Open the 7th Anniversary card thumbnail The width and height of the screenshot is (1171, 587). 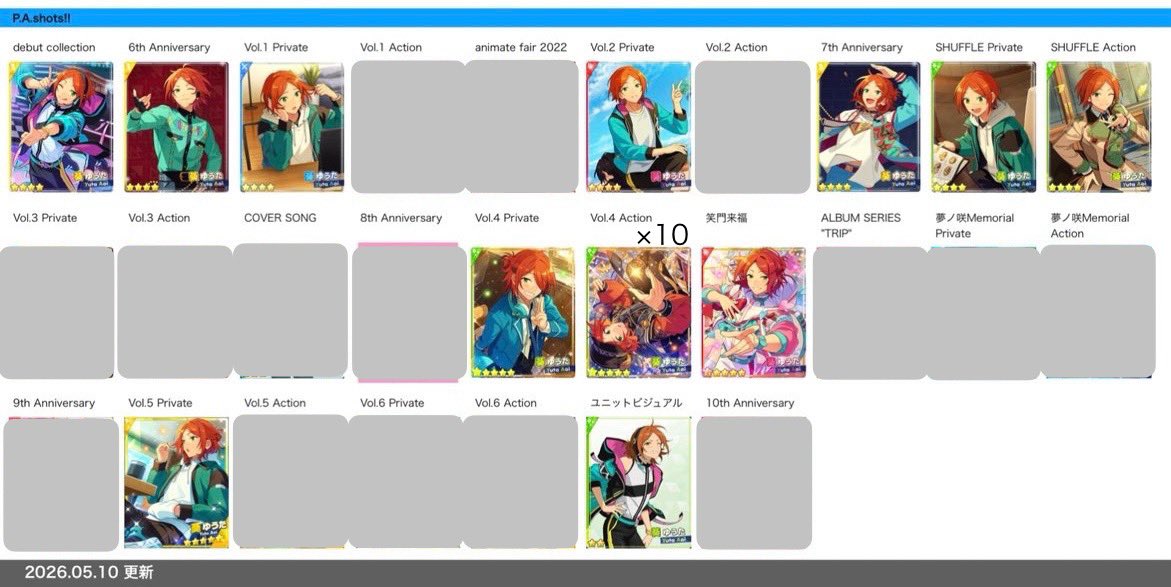click(x=869, y=127)
